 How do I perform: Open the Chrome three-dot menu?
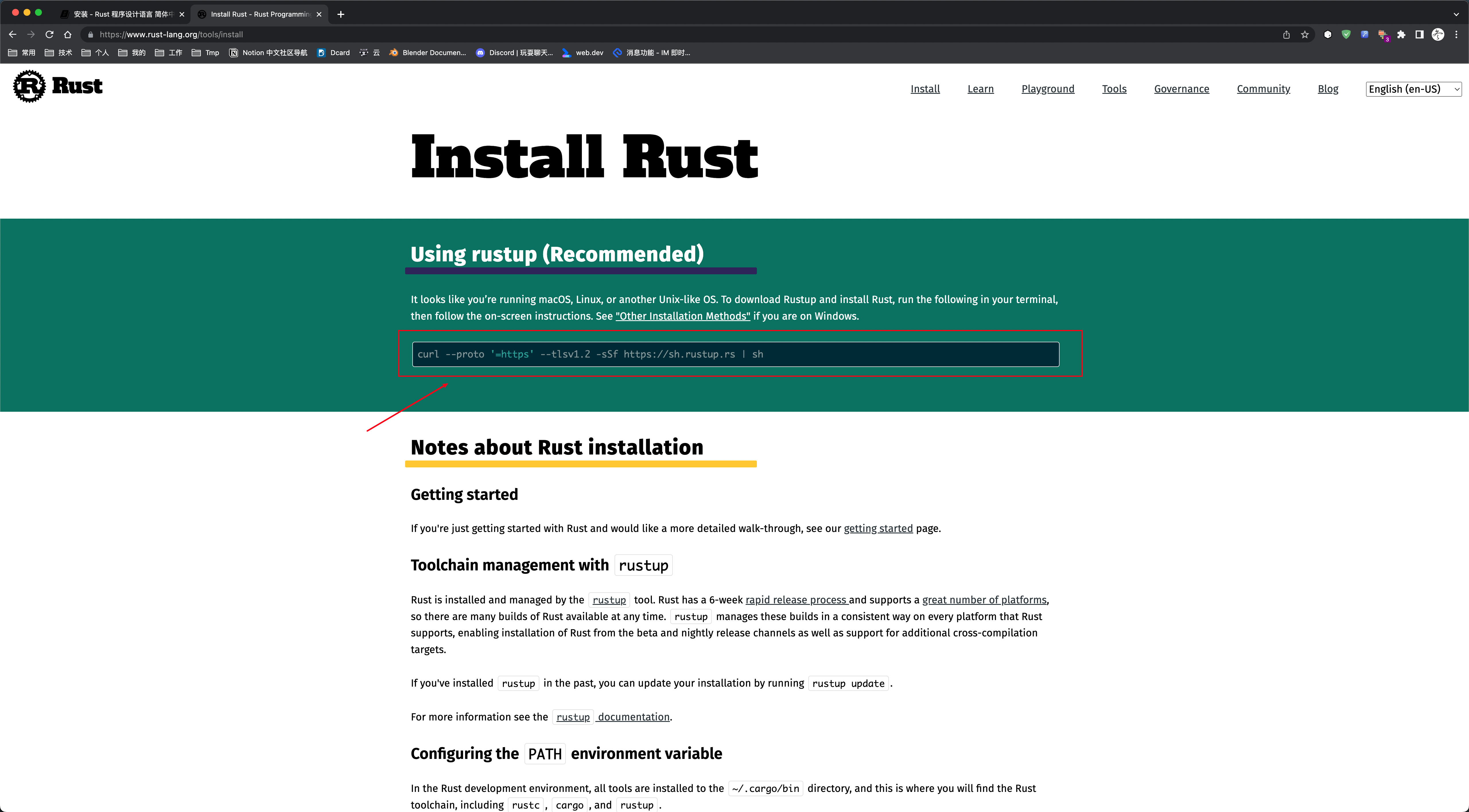(x=1456, y=34)
